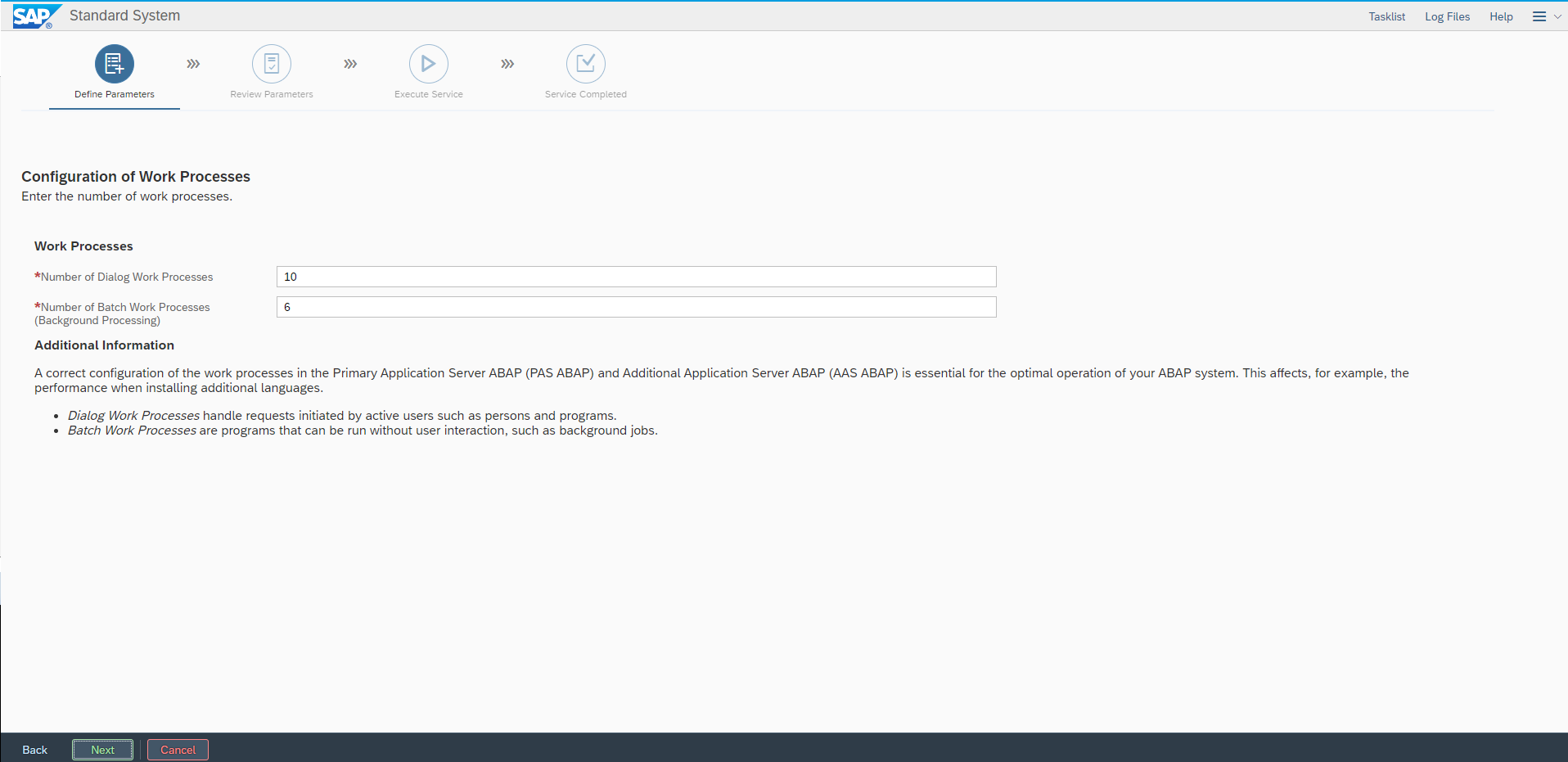This screenshot has width=1568, height=762.
Task: Click arrows between Define and Review Parameters
Action: pos(193,64)
